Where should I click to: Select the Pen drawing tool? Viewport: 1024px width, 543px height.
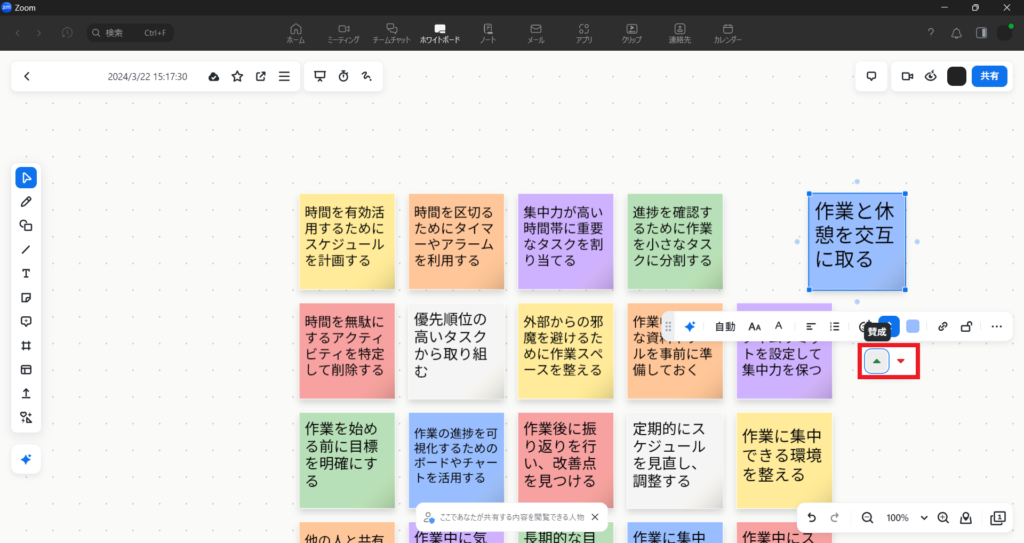click(26, 202)
